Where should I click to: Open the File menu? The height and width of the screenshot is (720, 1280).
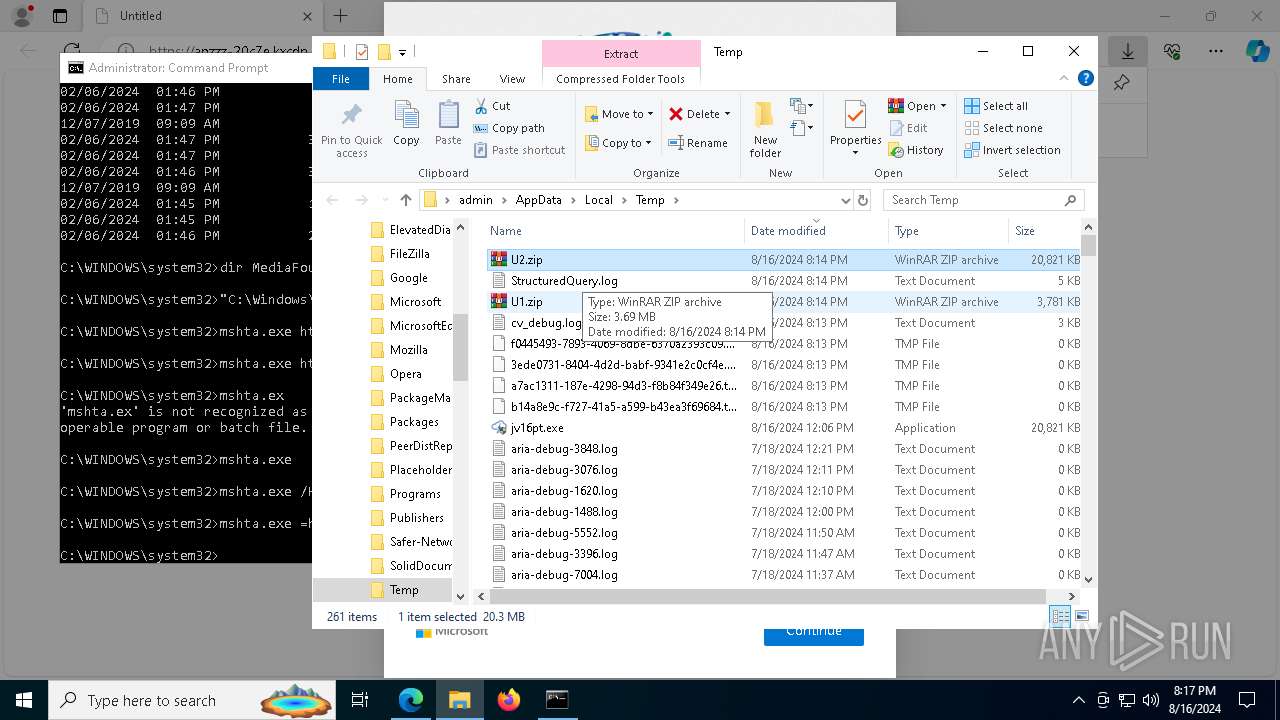click(x=341, y=79)
